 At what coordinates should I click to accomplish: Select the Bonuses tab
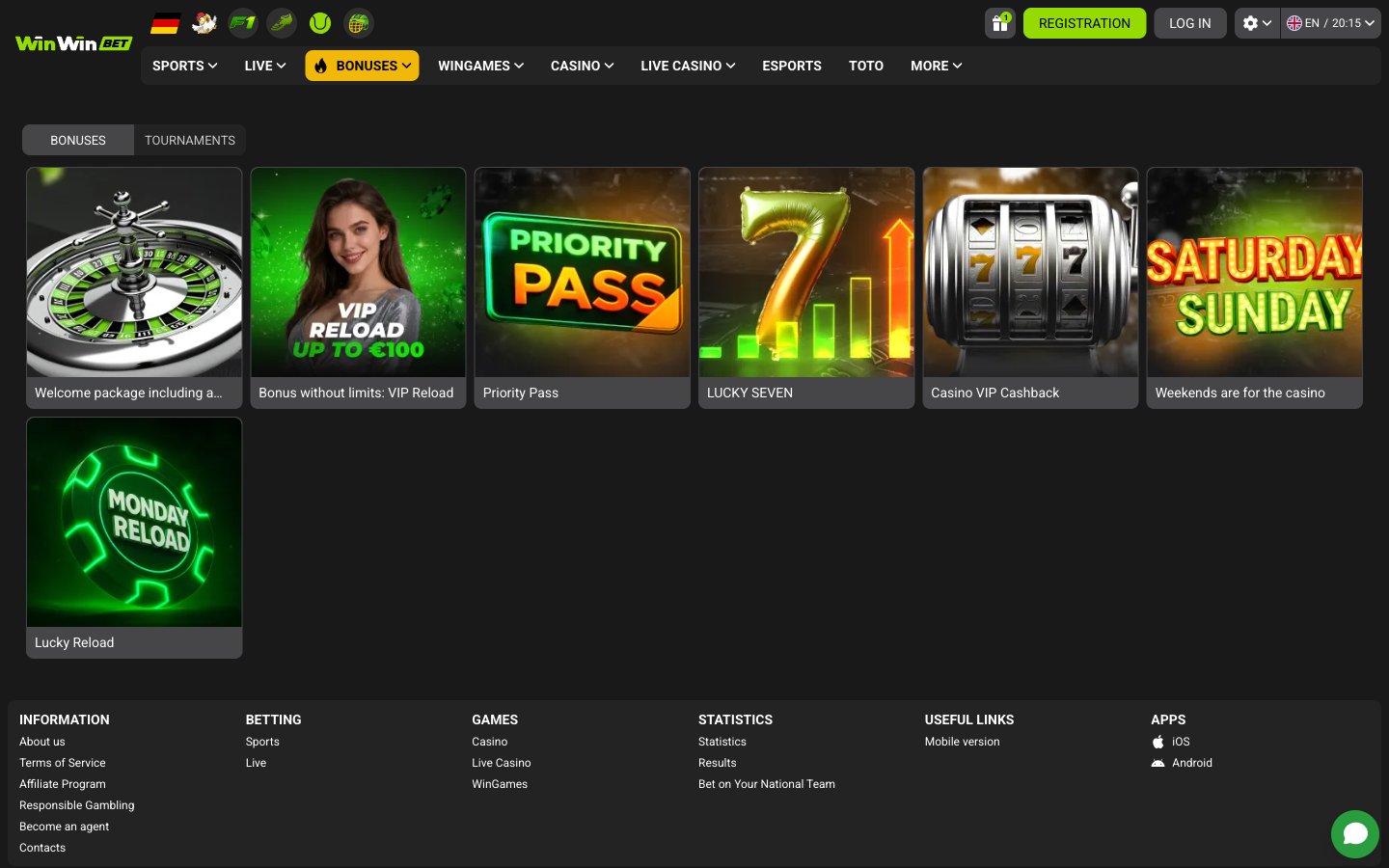coord(78,140)
